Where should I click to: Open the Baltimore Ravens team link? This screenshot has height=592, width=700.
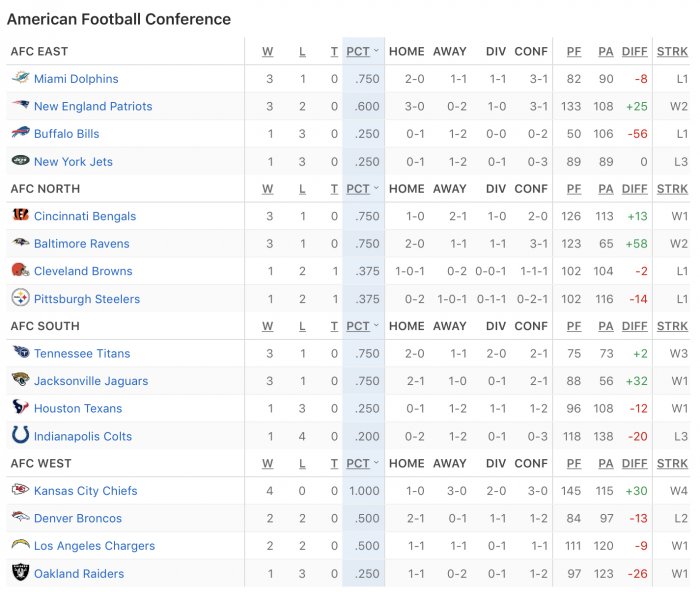(81, 243)
